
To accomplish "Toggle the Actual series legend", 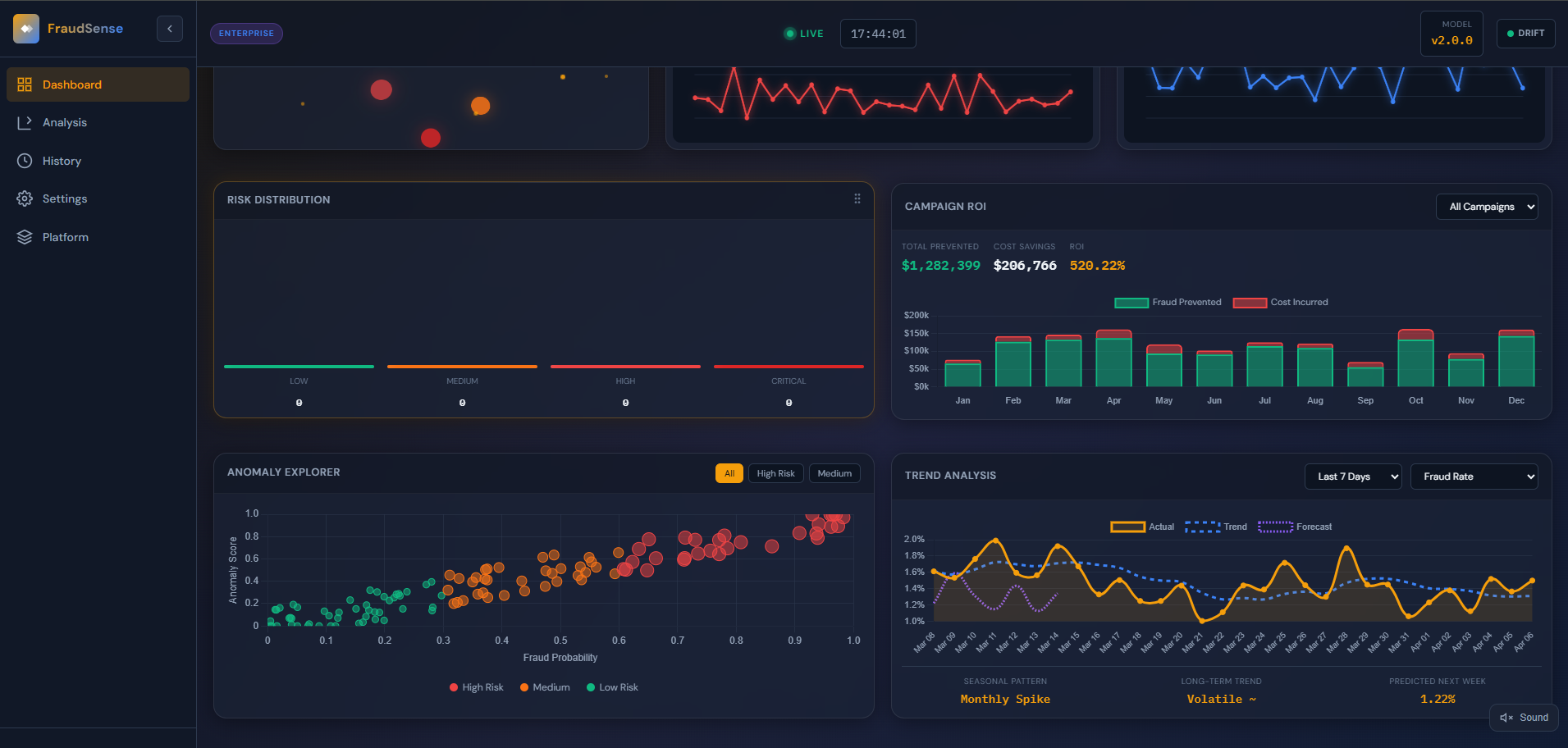I will (1142, 527).
